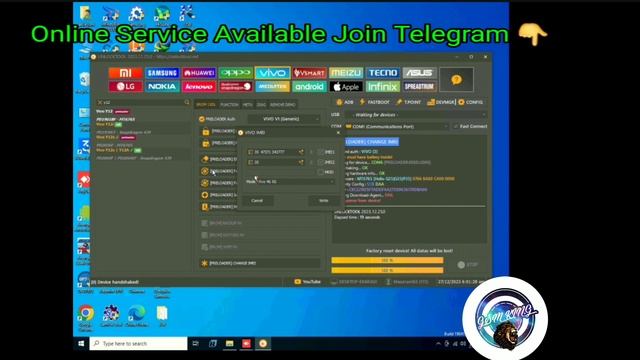The height and width of the screenshot is (360, 640).
Task: Select the Apple brand tile
Action: (346, 87)
